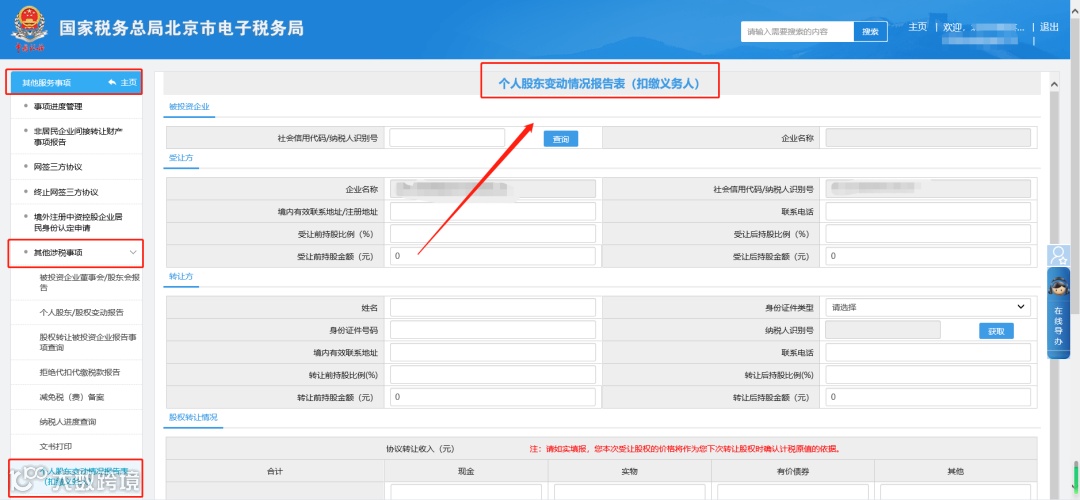
Task: Click 受让方 联系电话 field
Action: (928, 211)
